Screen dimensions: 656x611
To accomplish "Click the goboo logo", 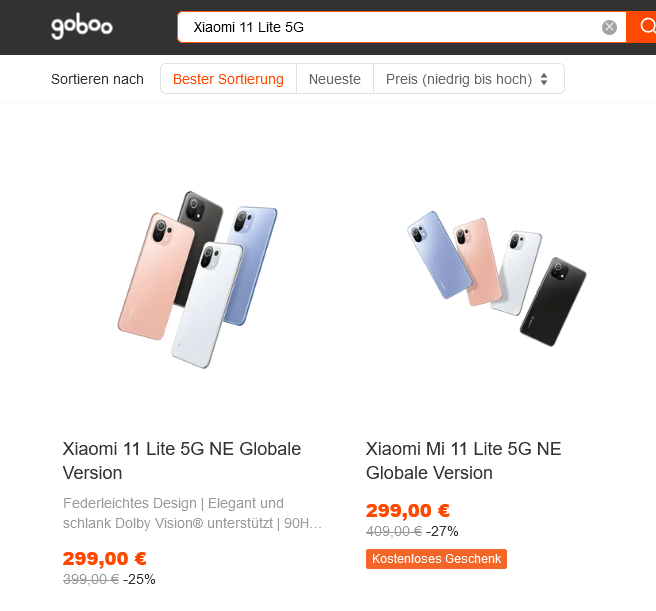I will [82, 27].
